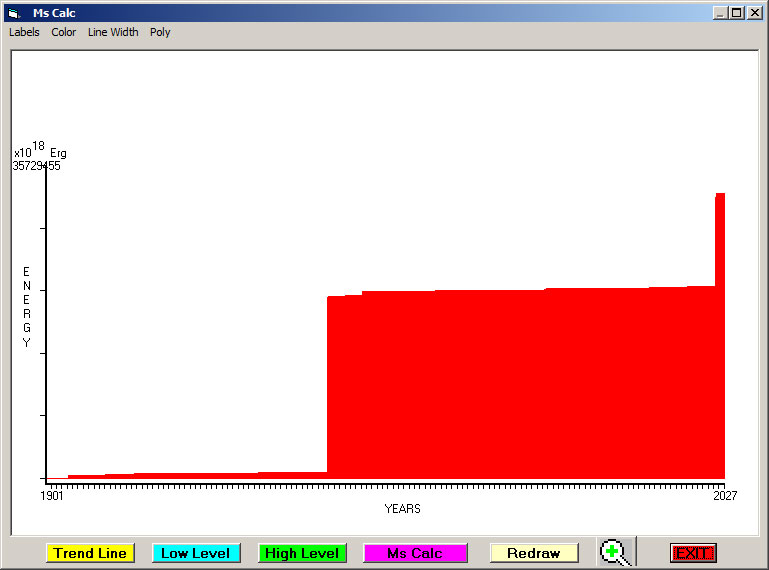Click the 1901 start year label
This screenshot has width=769, height=570.
(52, 495)
